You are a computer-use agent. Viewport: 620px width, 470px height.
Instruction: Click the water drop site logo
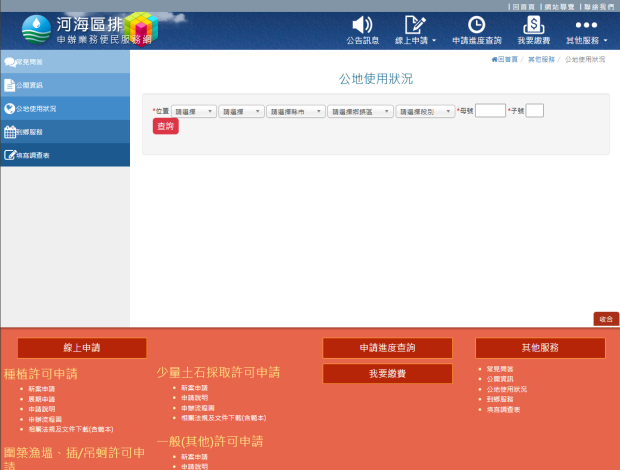pyautogui.click(x=36, y=29)
